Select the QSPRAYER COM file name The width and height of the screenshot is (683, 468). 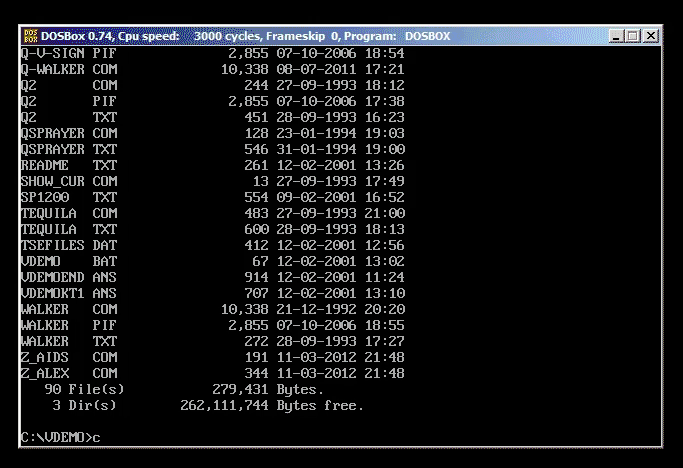pos(68,133)
